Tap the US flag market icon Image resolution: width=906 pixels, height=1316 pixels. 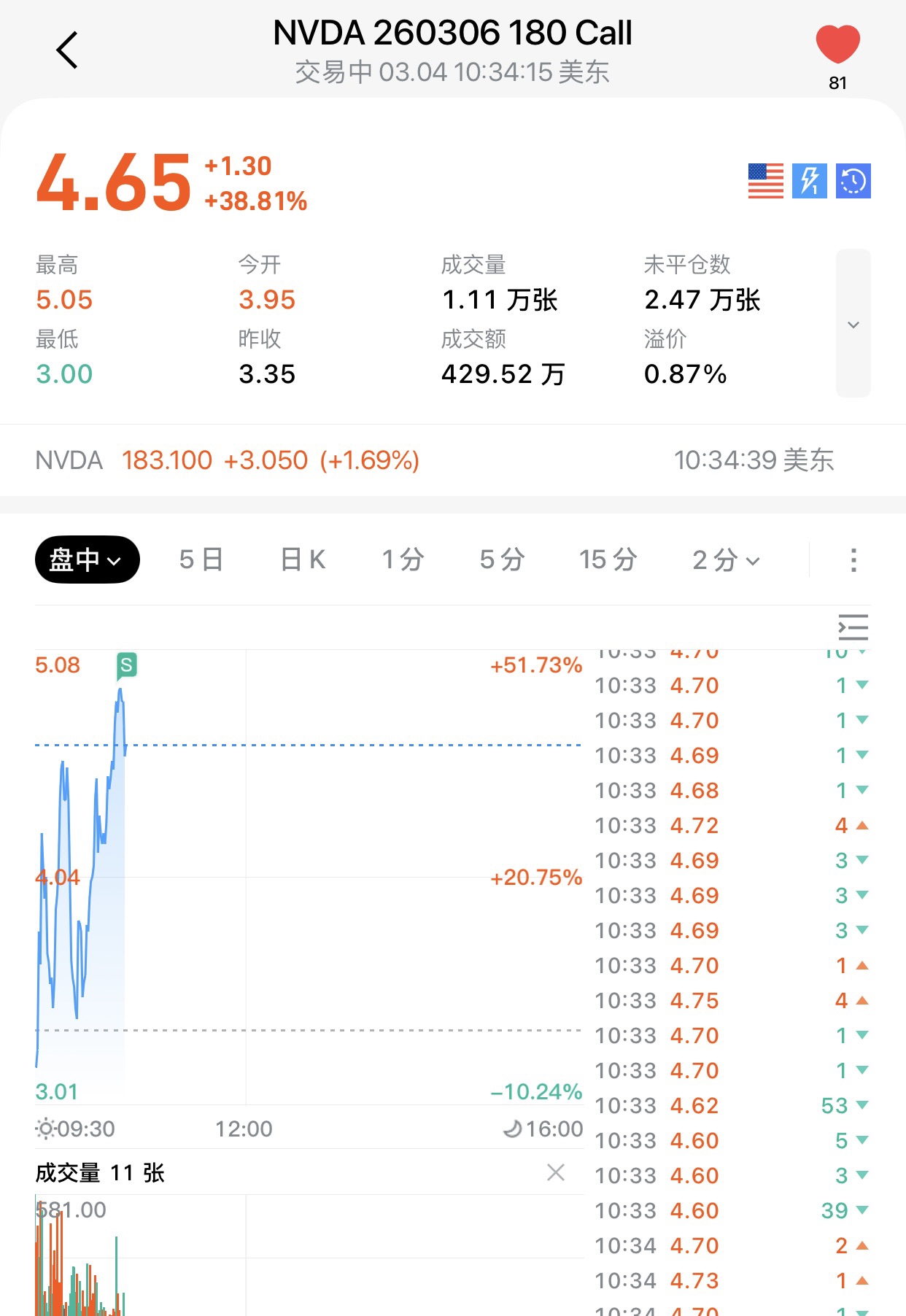765,181
